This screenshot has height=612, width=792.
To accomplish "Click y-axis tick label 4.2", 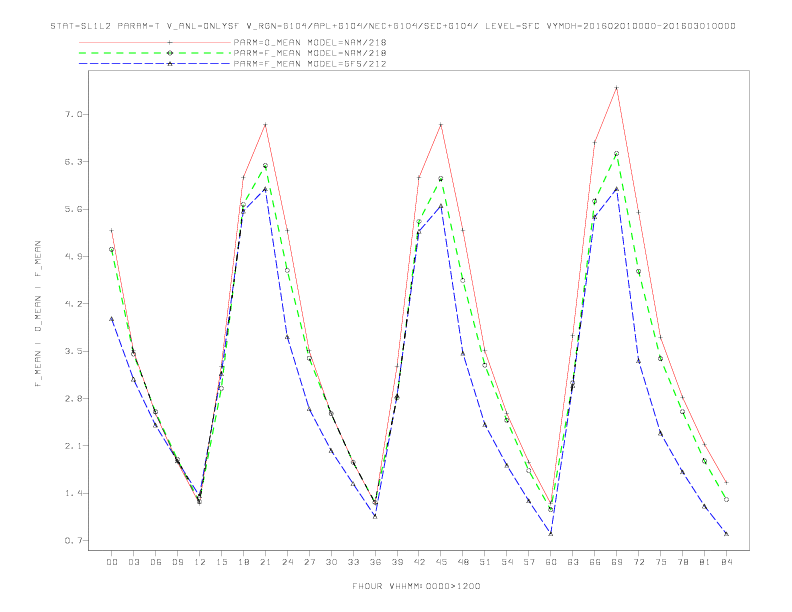I will tap(73, 304).
